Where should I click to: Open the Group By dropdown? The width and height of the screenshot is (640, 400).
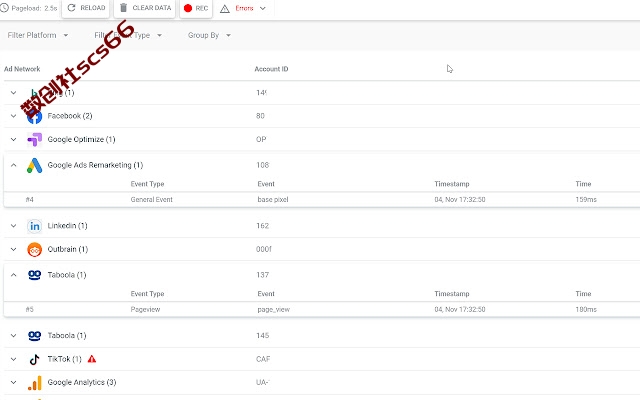point(209,35)
